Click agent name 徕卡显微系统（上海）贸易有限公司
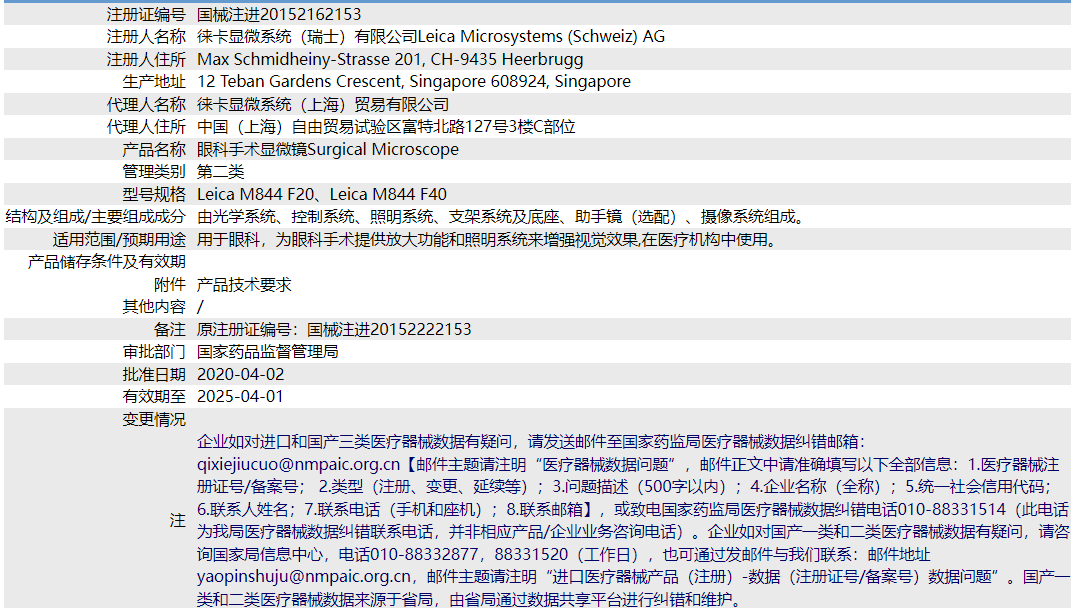1073x608 pixels. [323, 105]
